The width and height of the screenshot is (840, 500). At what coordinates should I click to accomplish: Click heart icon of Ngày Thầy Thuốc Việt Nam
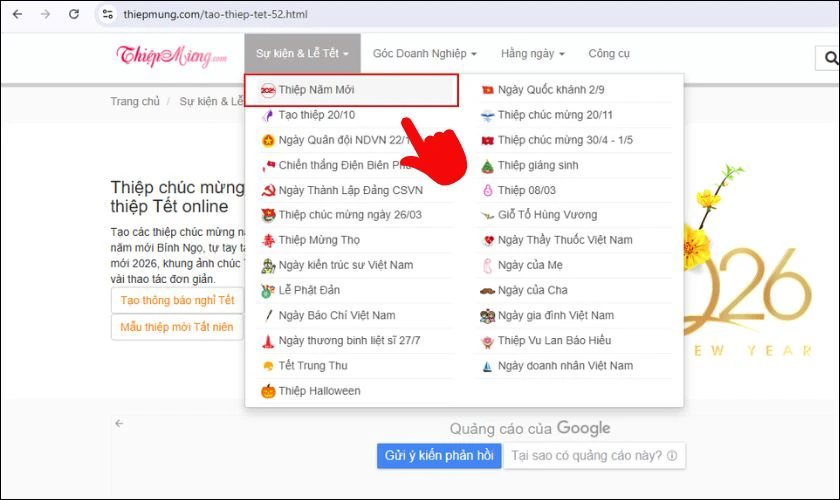(x=488, y=240)
